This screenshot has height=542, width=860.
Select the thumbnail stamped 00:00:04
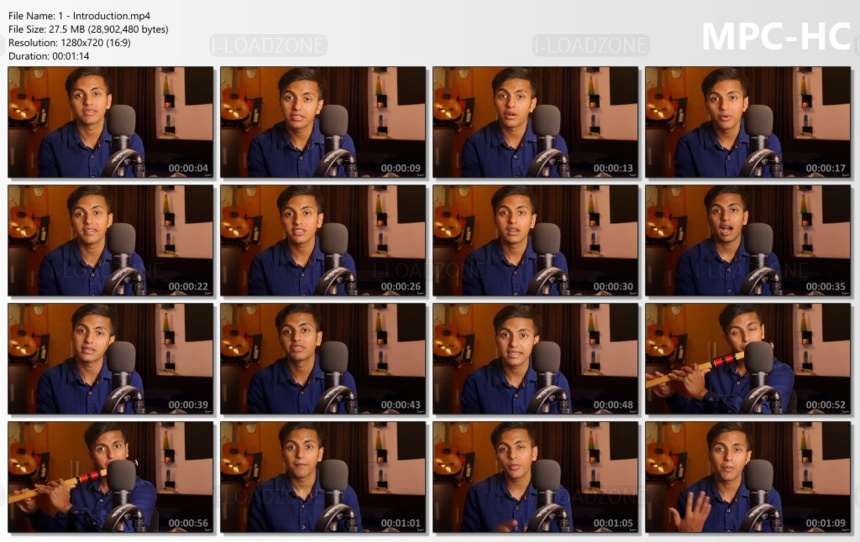coord(111,122)
